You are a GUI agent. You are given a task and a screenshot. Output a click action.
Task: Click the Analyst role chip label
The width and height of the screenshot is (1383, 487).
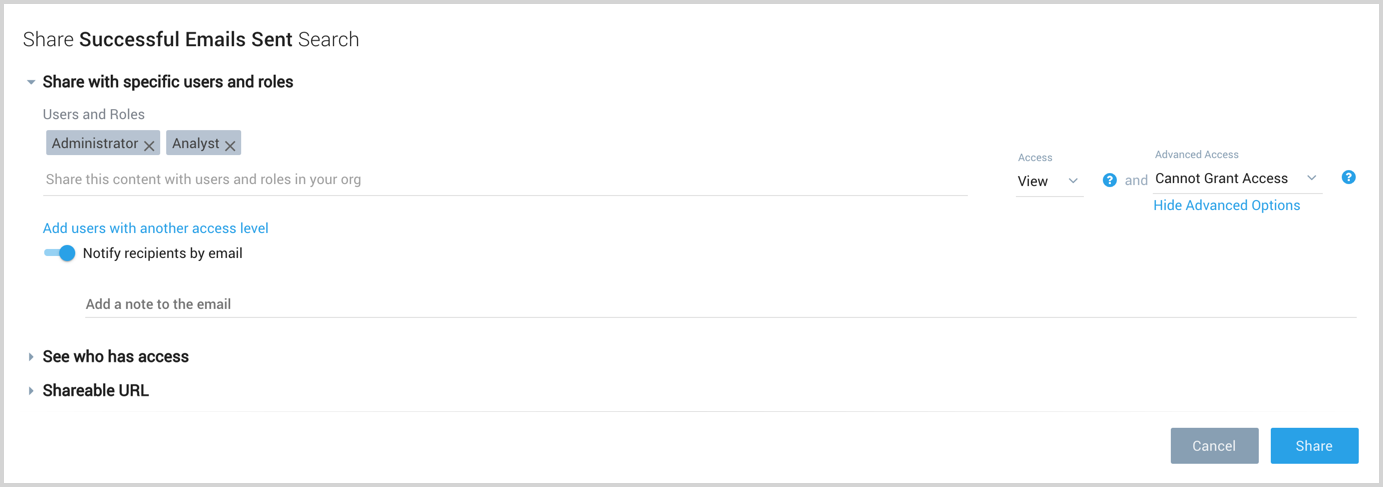195,144
